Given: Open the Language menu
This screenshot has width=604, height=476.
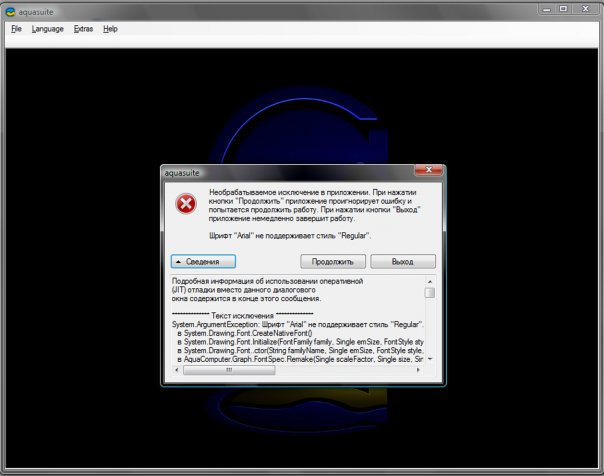Looking at the screenshot, I should [x=47, y=29].
